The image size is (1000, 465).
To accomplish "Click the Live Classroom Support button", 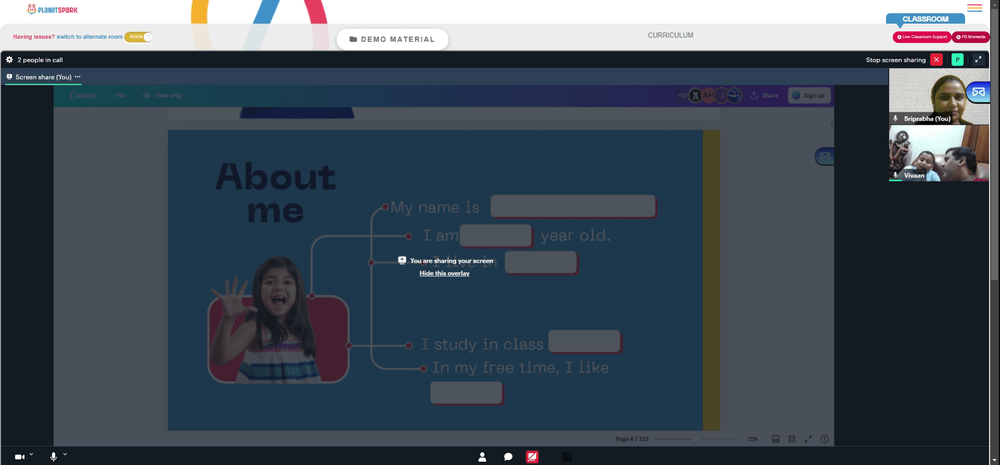I will click(922, 37).
